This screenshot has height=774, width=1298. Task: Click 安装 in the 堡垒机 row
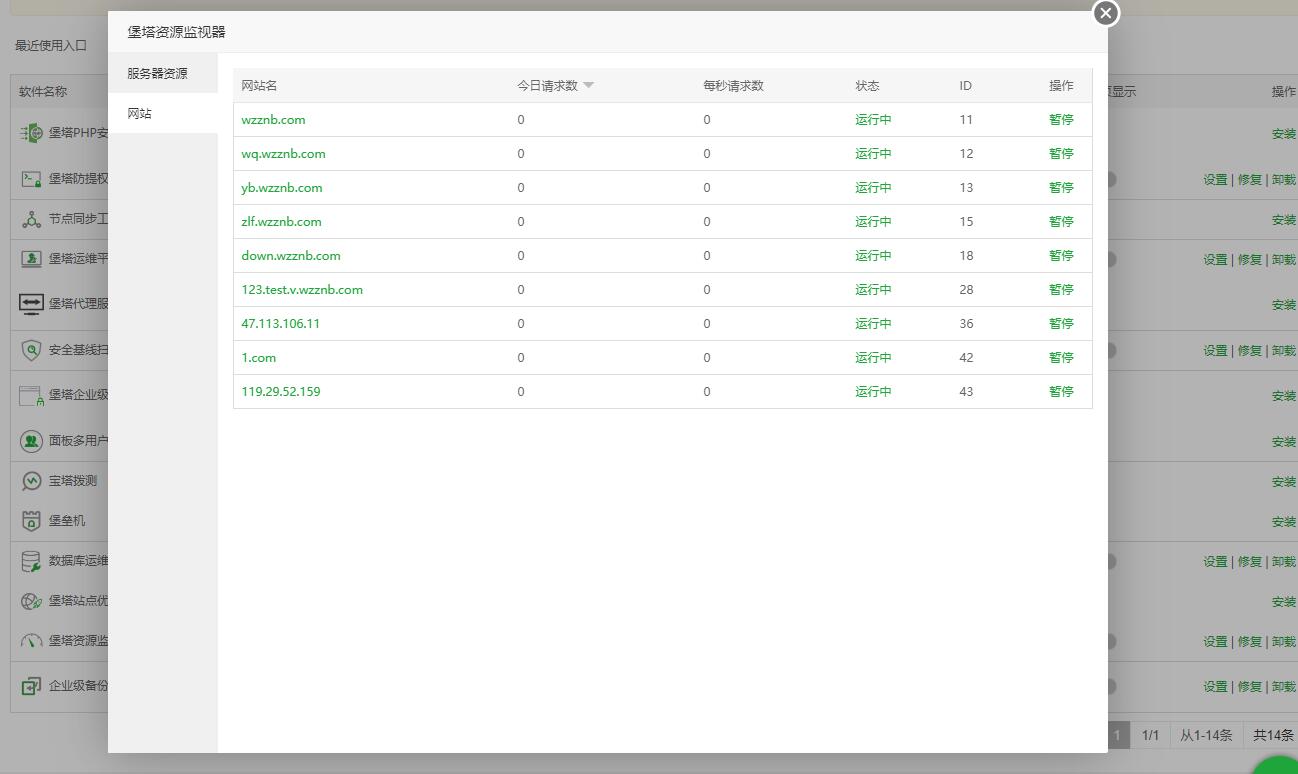1284,521
